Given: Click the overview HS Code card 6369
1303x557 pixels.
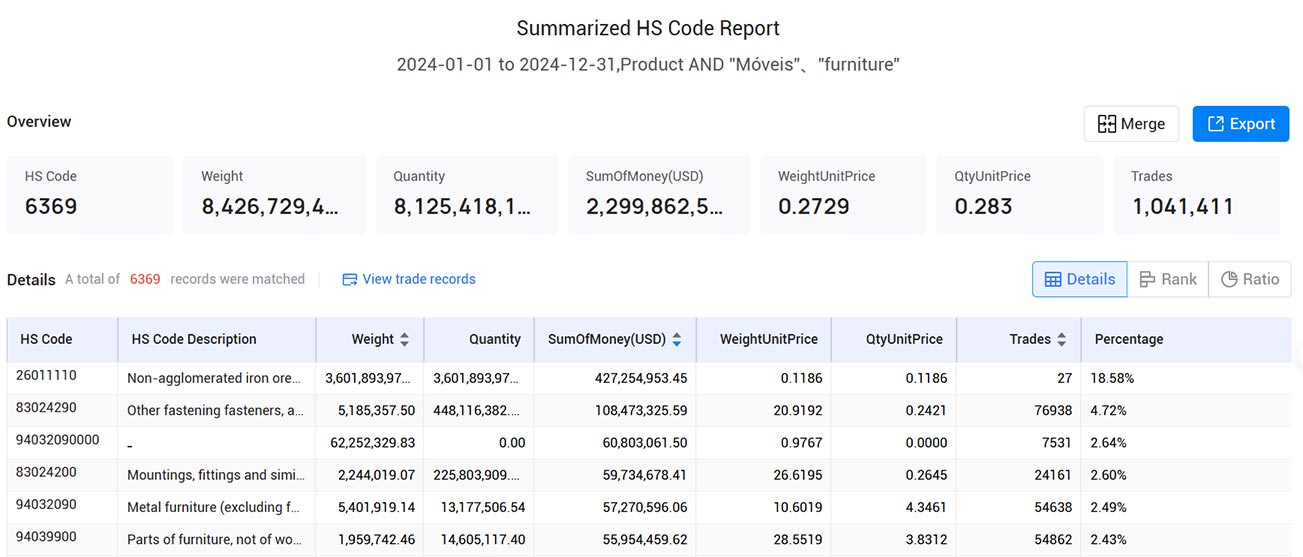Looking at the screenshot, I should point(90,194).
